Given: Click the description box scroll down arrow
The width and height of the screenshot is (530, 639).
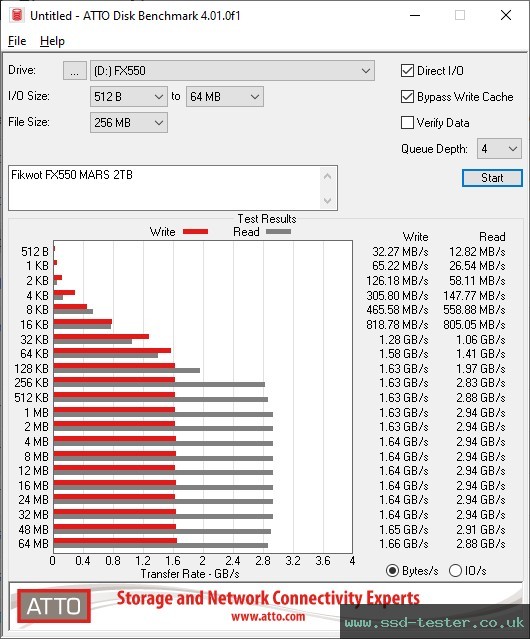Looking at the screenshot, I should coord(328,200).
